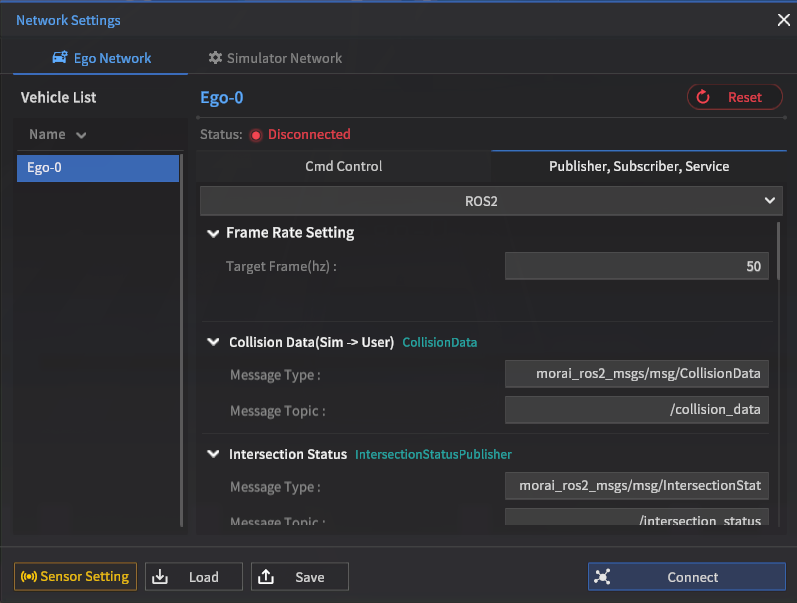Image resolution: width=797 pixels, height=603 pixels.
Task: Close the Network Settings dialog
Action: pos(783,19)
